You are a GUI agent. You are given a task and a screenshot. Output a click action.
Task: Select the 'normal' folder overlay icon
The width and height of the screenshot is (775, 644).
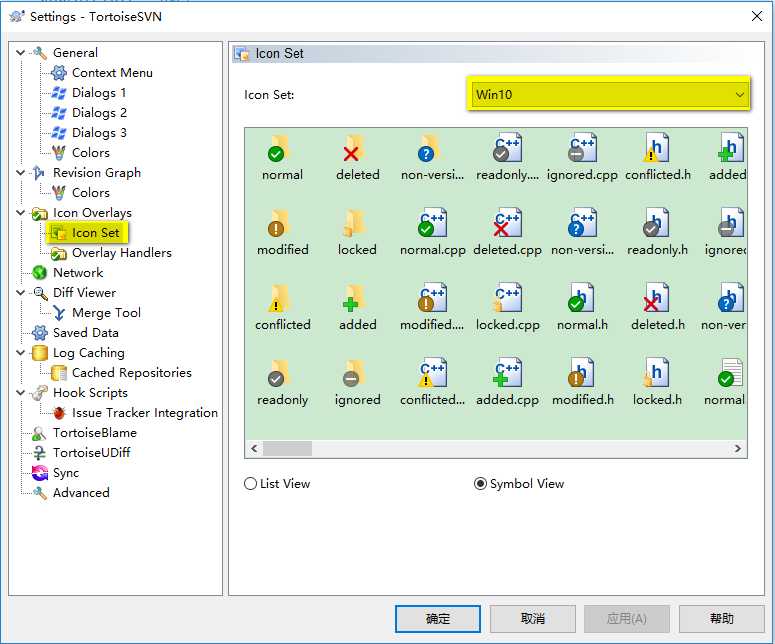point(279,148)
